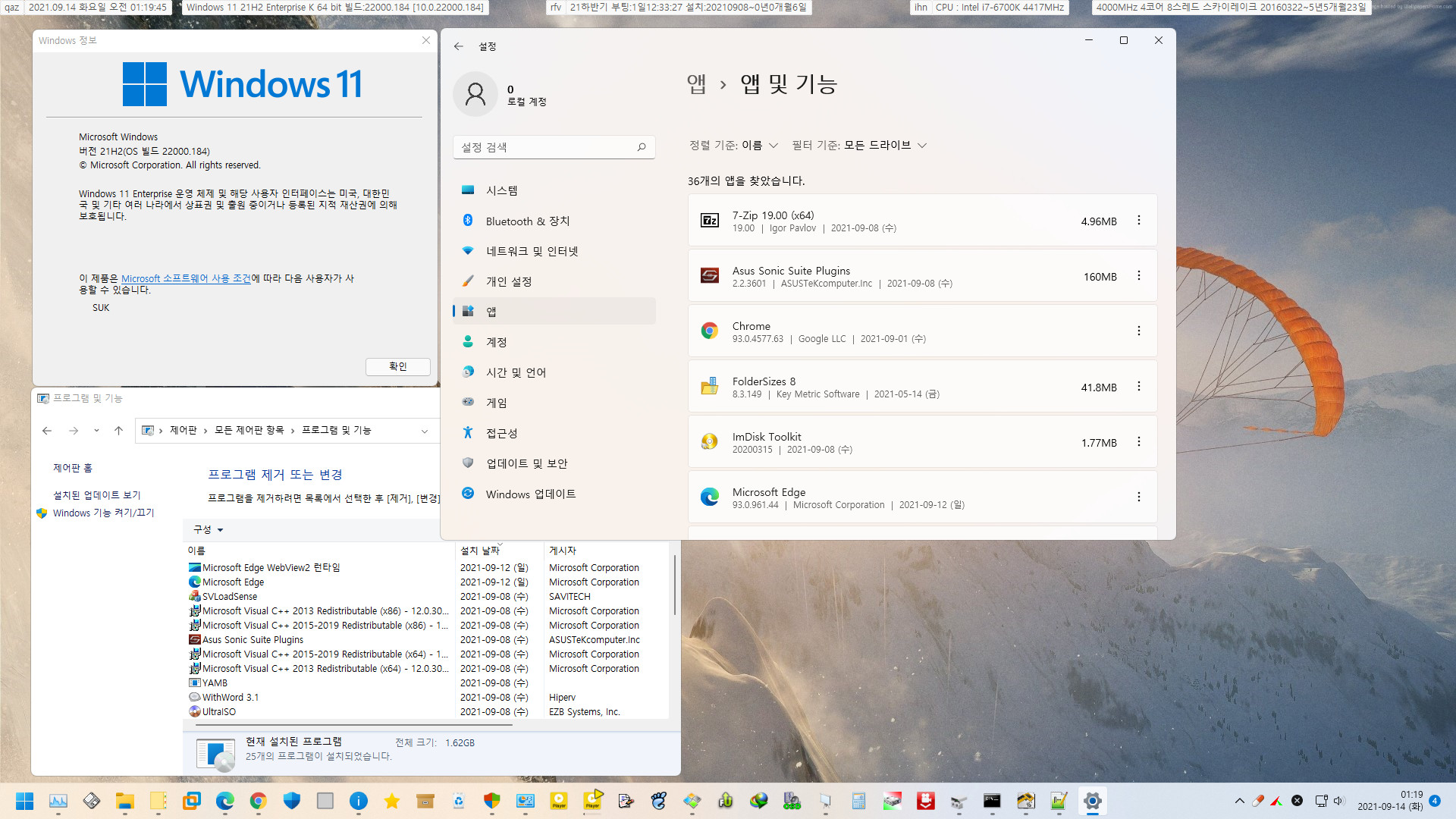
Task: Open Windows 기능 켜기/끄기 link
Action: 103,513
